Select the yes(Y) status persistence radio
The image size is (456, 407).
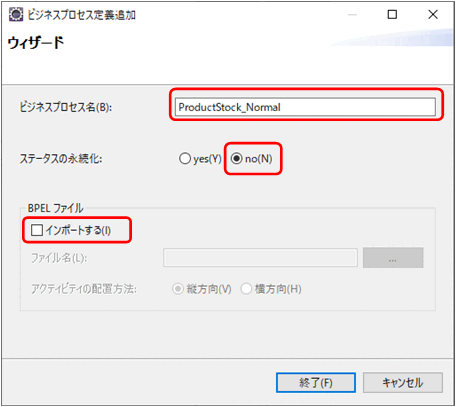(x=200, y=159)
